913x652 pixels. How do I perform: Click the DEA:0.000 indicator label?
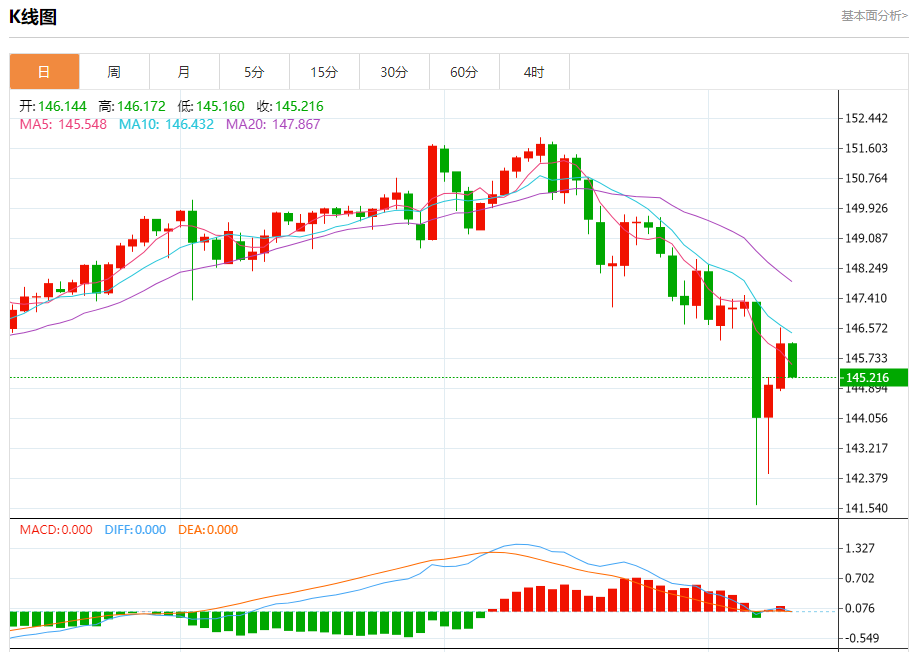tap(208, 530)
